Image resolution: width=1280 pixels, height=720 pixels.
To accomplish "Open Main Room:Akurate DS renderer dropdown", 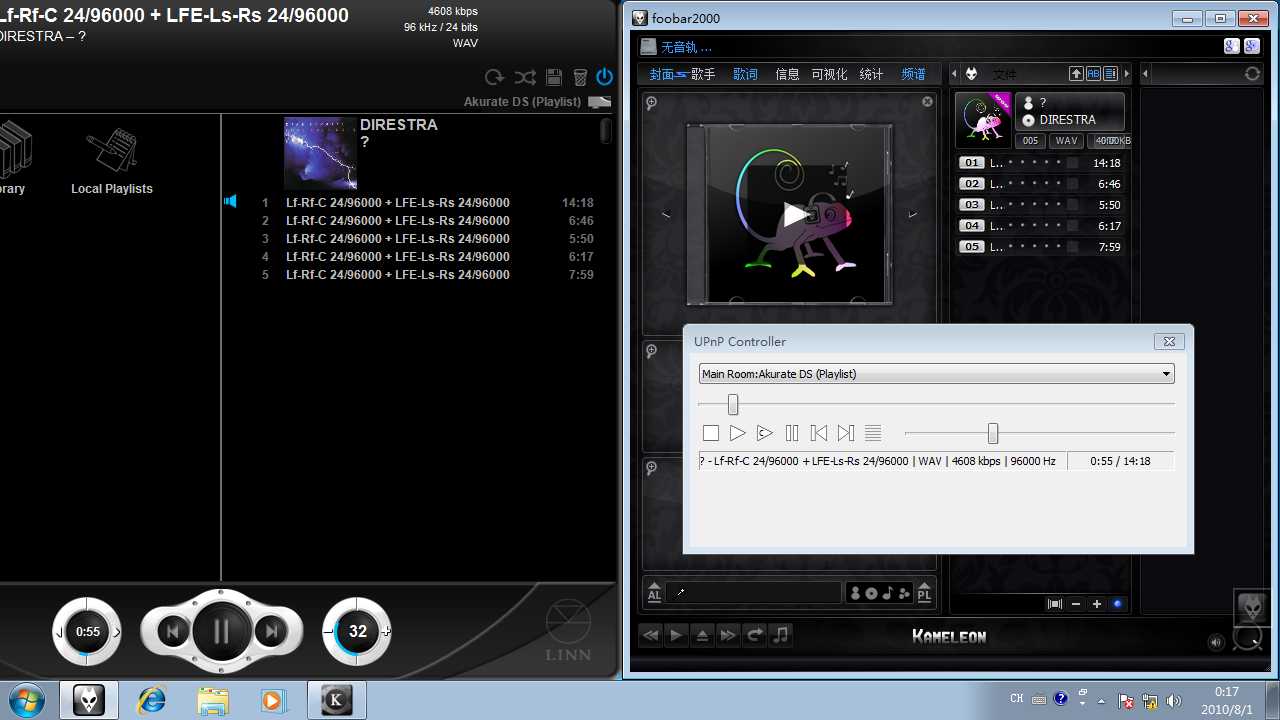I will click(937, 374).
